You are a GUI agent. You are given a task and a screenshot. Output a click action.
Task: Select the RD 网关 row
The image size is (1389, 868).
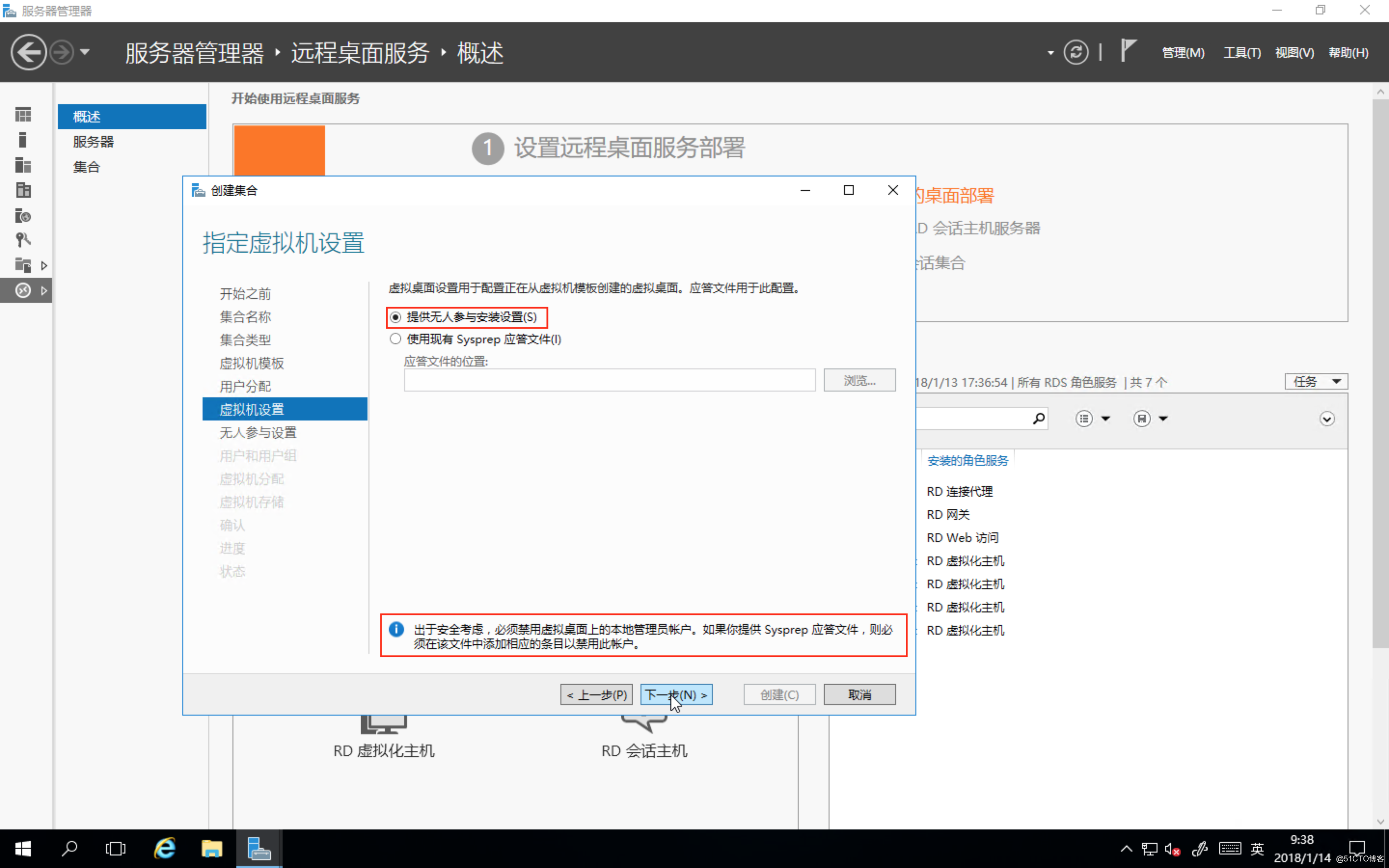coord(948,515)
